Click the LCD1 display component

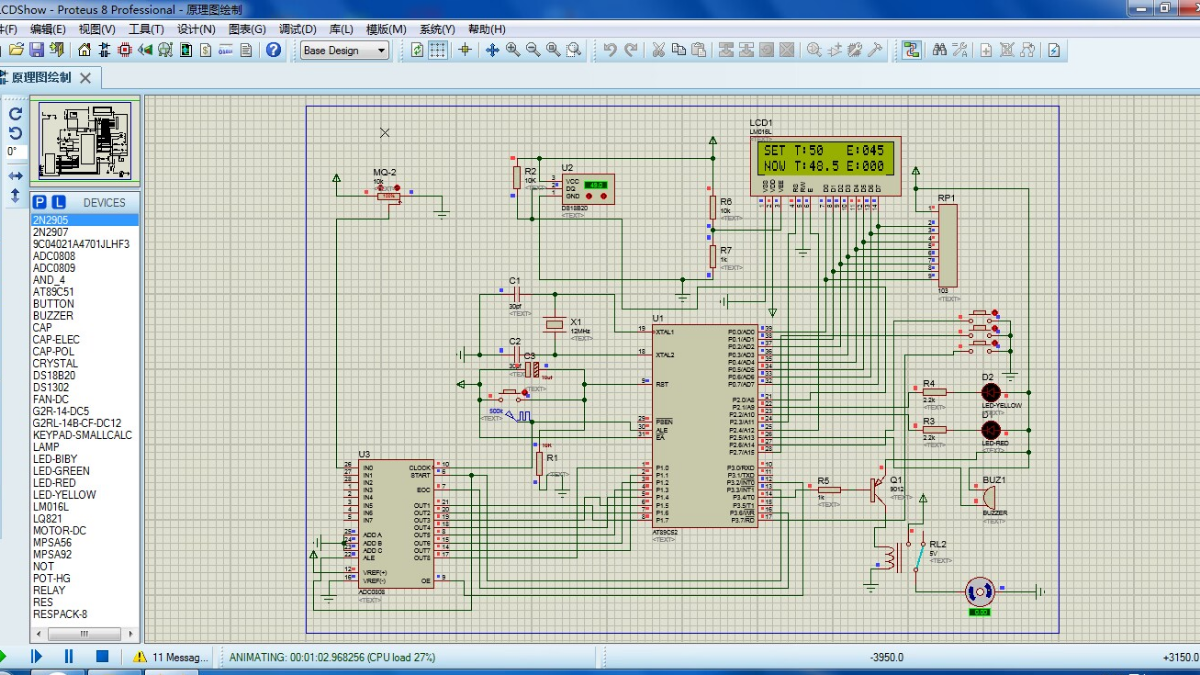[x=825, y=166]
